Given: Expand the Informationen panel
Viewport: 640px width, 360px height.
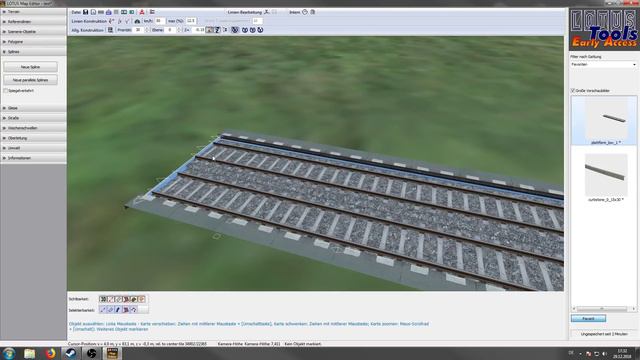Looking at the screenshot, I should pos(33,158).
